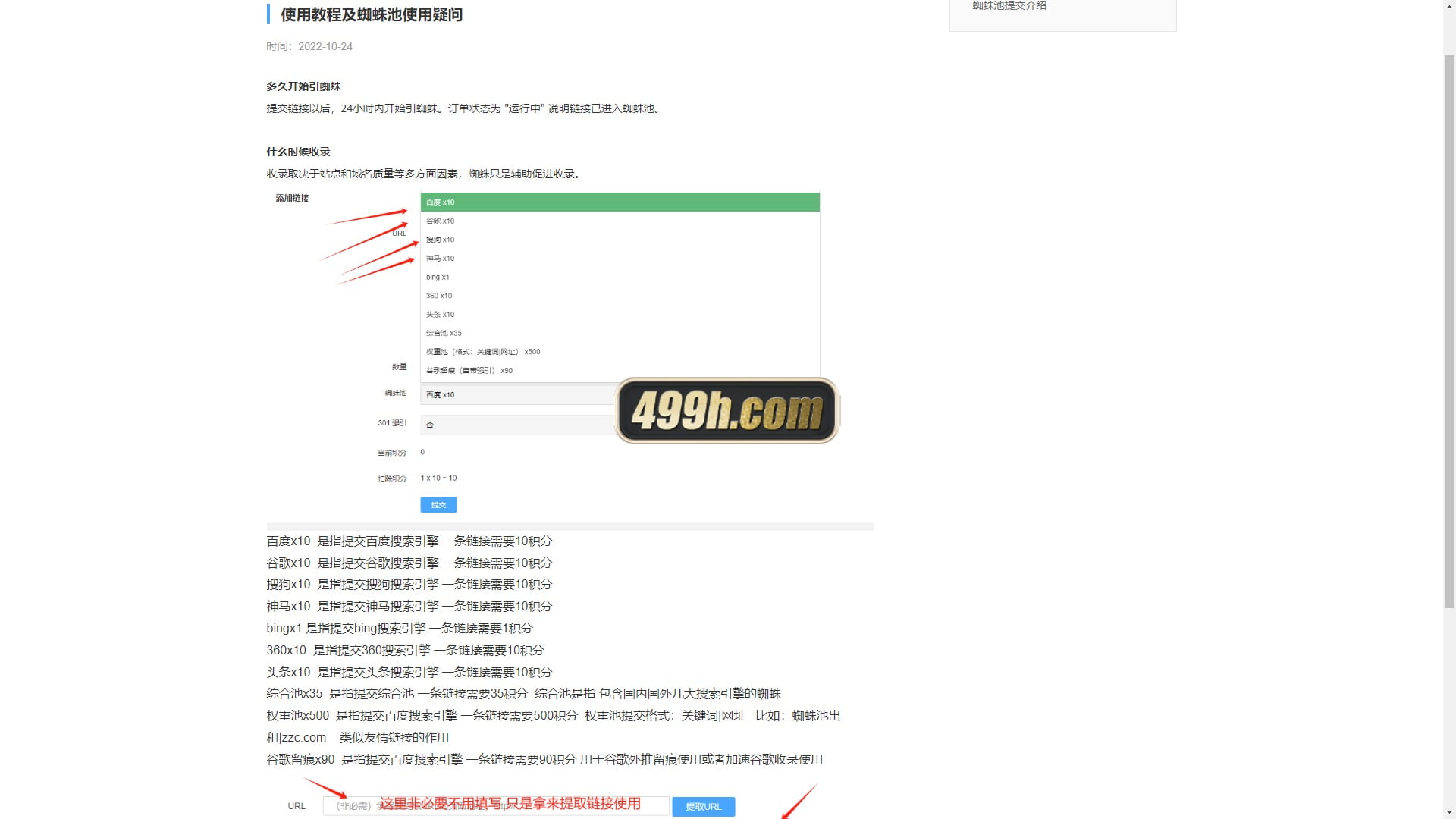The image size is (1456, 819).
Task: Click the line starting 360x10 是指提交360搜索引擎
Action: 405,651
